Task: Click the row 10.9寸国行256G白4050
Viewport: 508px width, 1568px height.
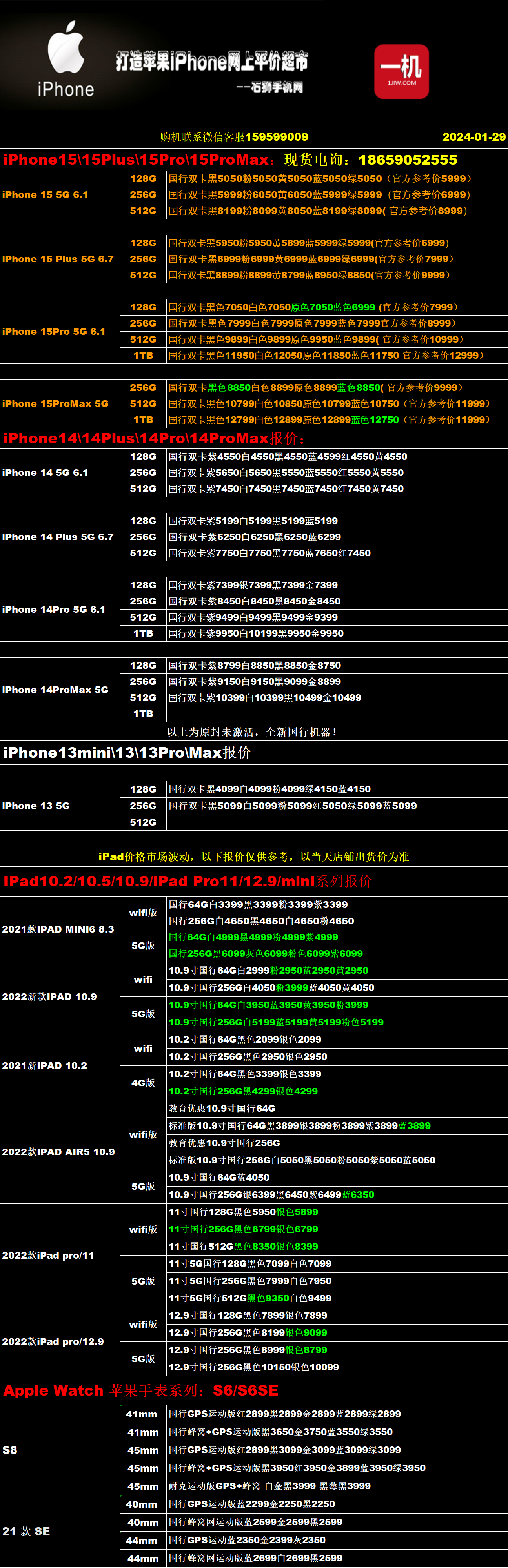Action: coord(337,988)
